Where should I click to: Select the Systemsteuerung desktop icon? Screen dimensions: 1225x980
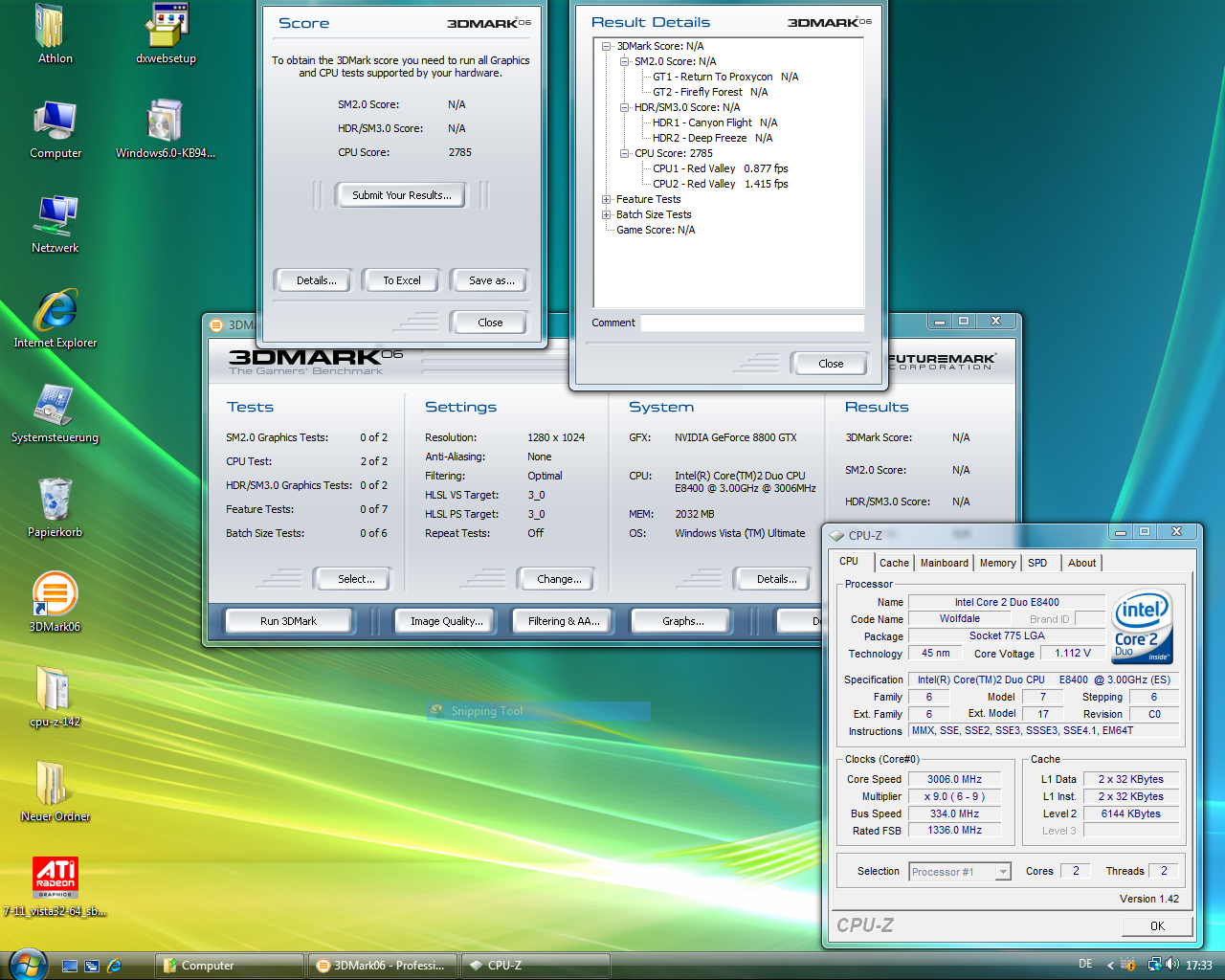click(56, 413)
